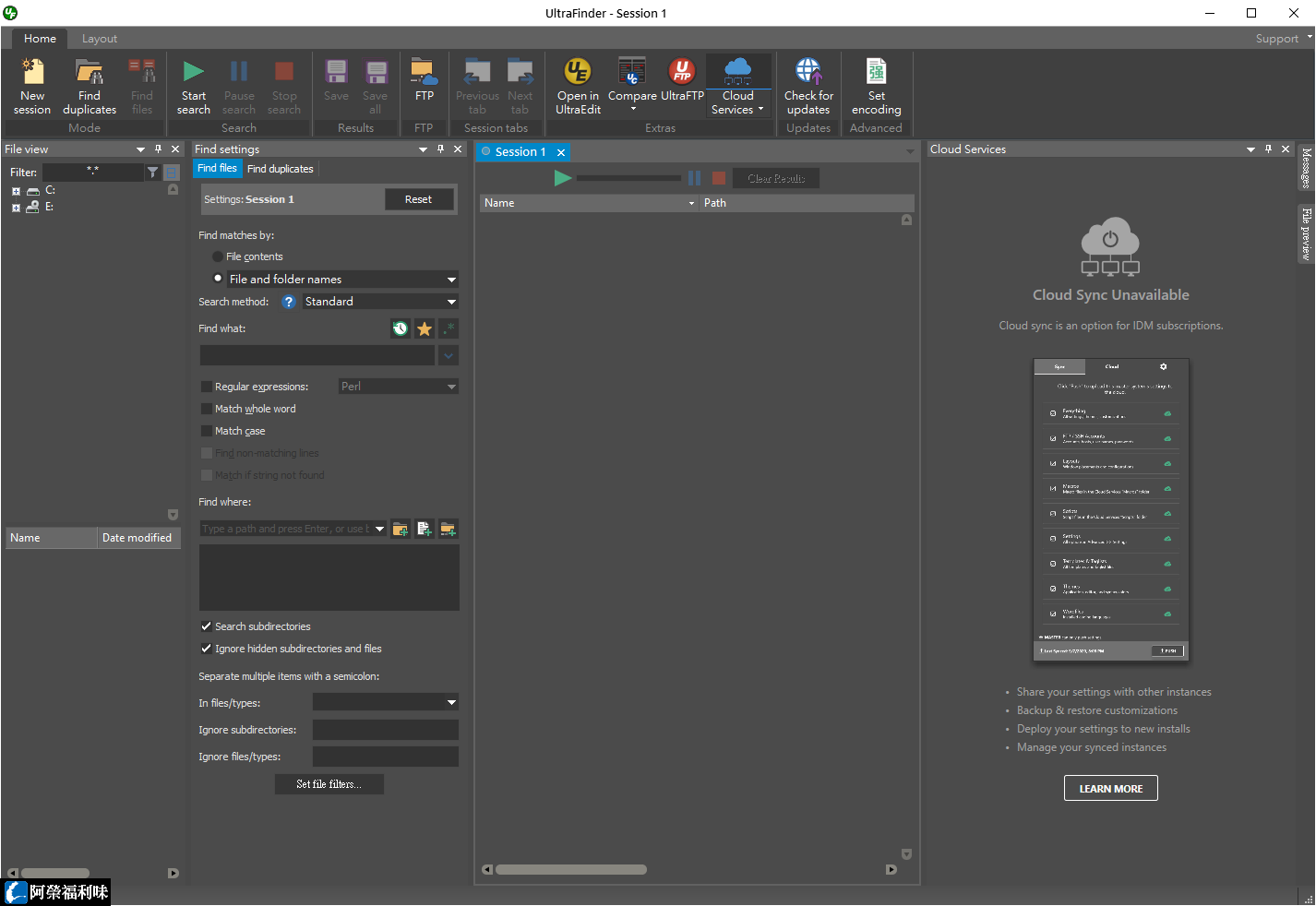Viewport: 1316px width, 906px height.
Task: Click the add files icon by Find where
Action: click(x=425, y=529)
